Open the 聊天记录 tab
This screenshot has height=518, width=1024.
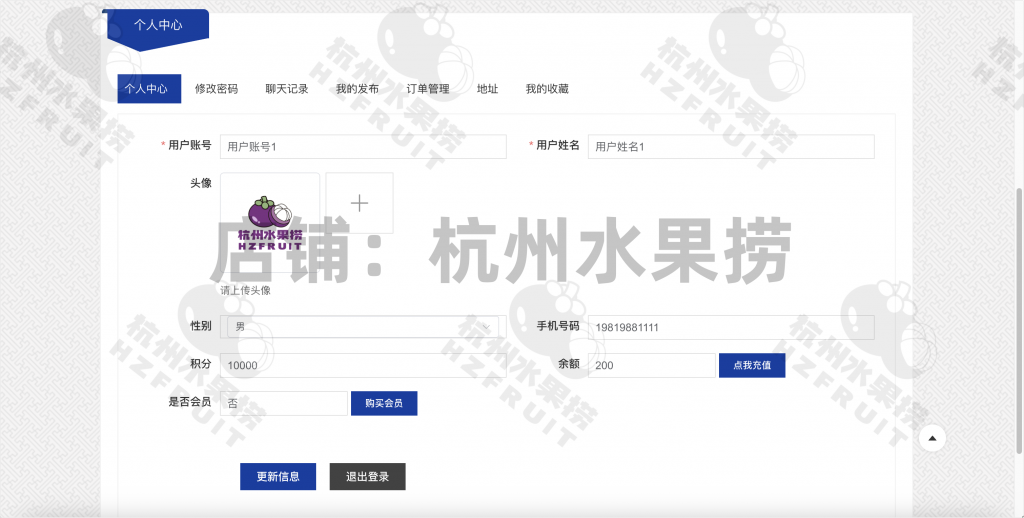(x=287, y=89)
